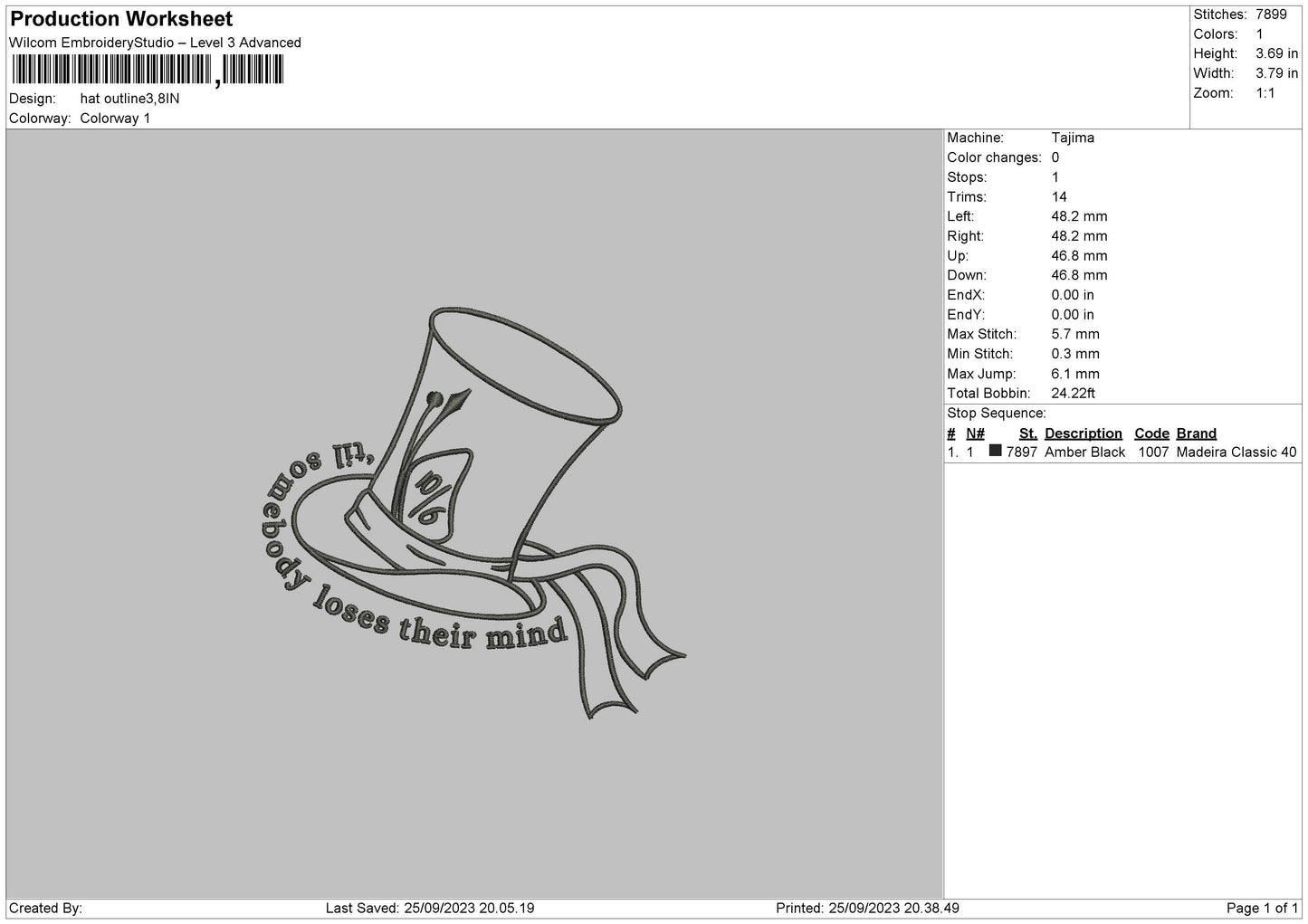Screen dimensions: 1308x924
Task: Select 'Madeira Classic 40' brand
Action: [x=1236, y=452]
